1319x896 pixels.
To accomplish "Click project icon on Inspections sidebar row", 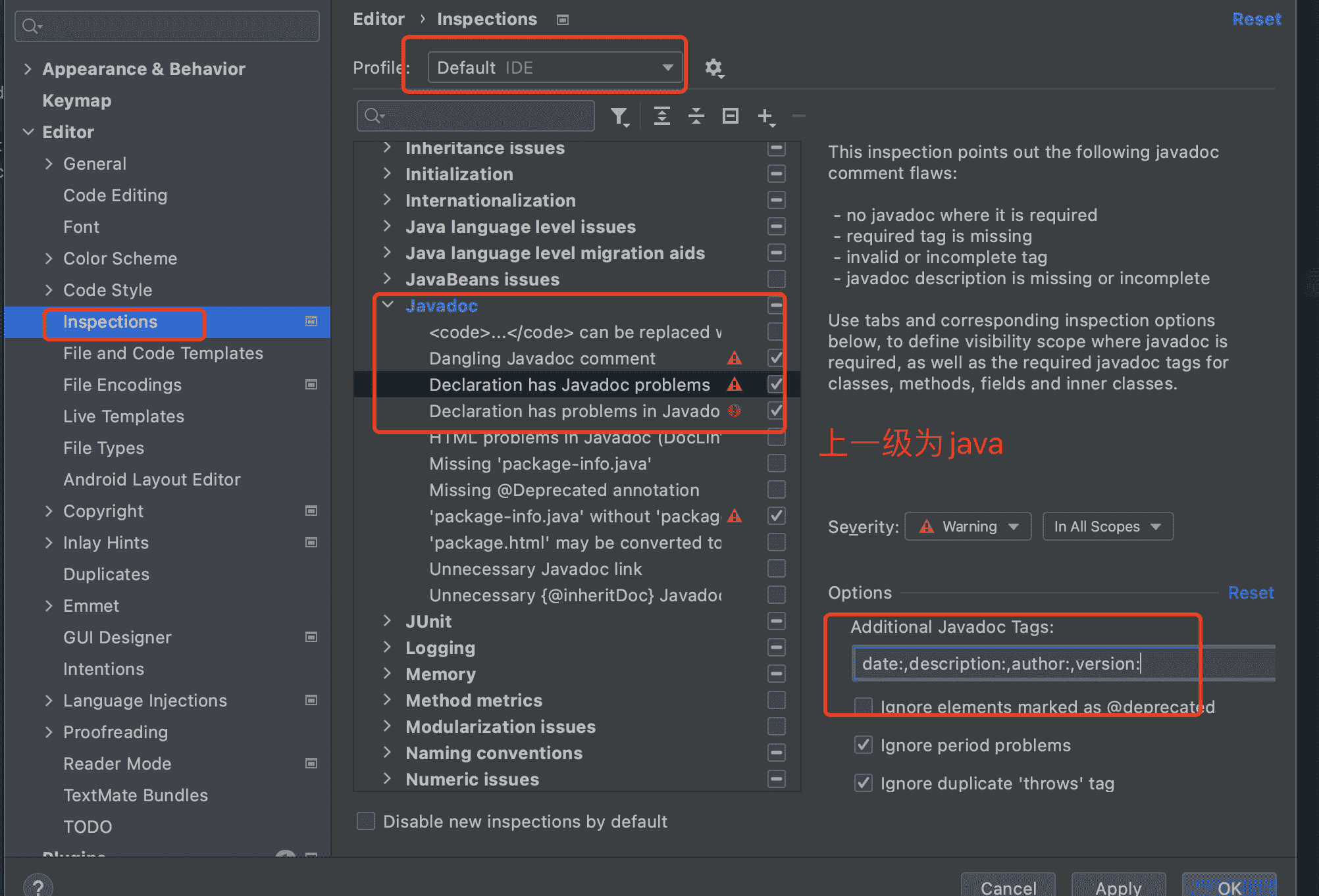I will click(x=311, y=321).
